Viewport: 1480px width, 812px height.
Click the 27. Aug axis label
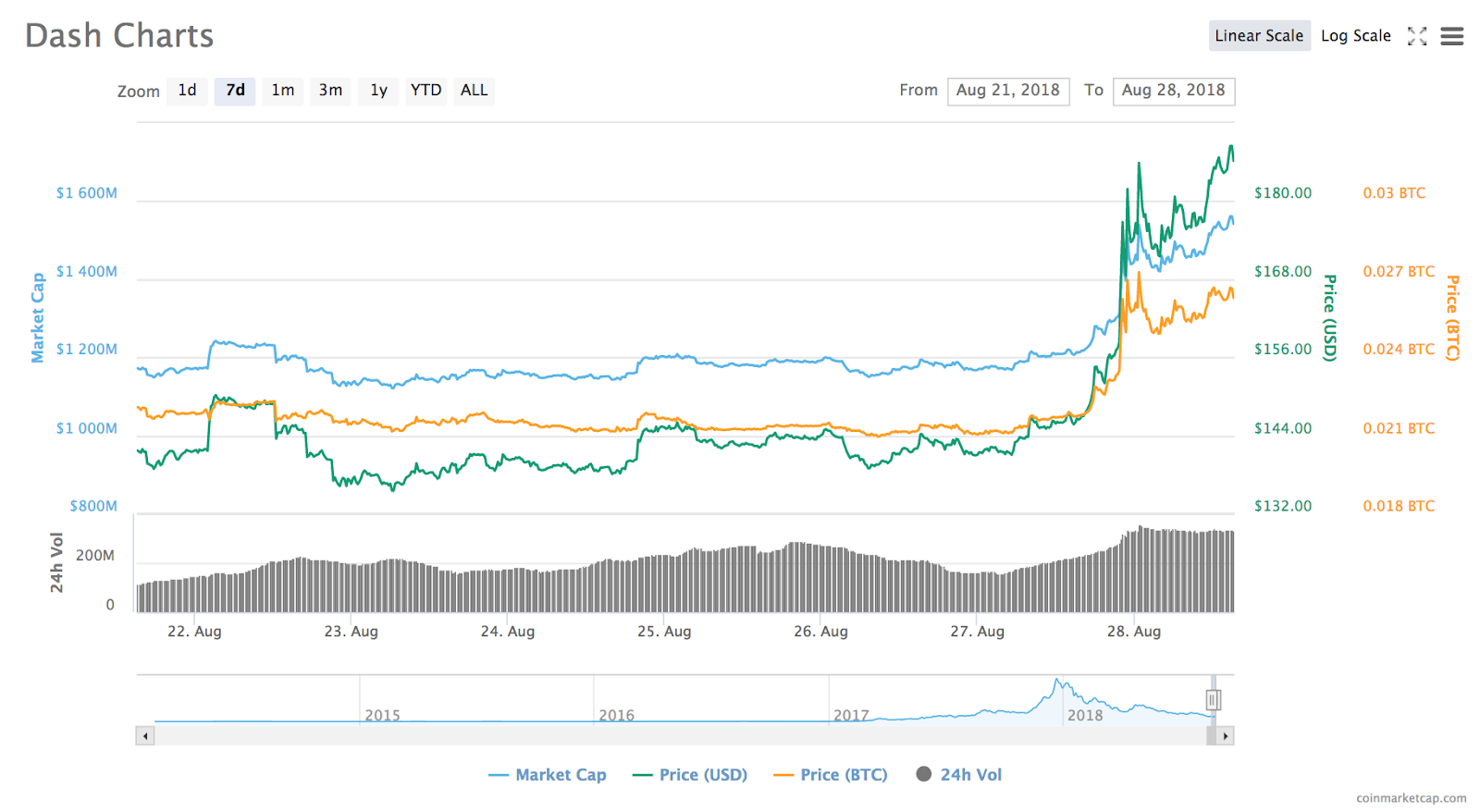977,632
